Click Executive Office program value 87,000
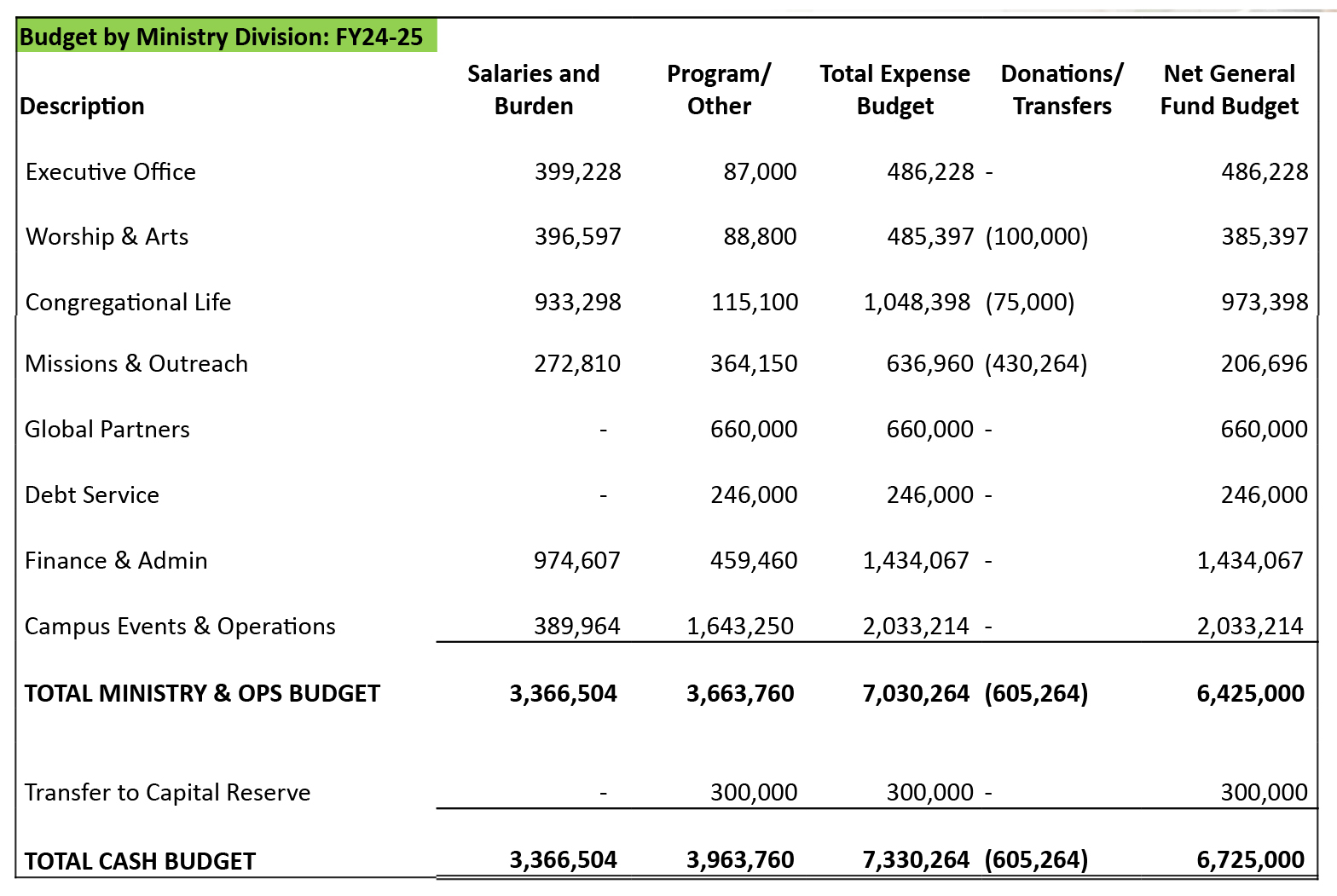The width and height of the screenshot is (1337, 896). click(x=760, y=172)
